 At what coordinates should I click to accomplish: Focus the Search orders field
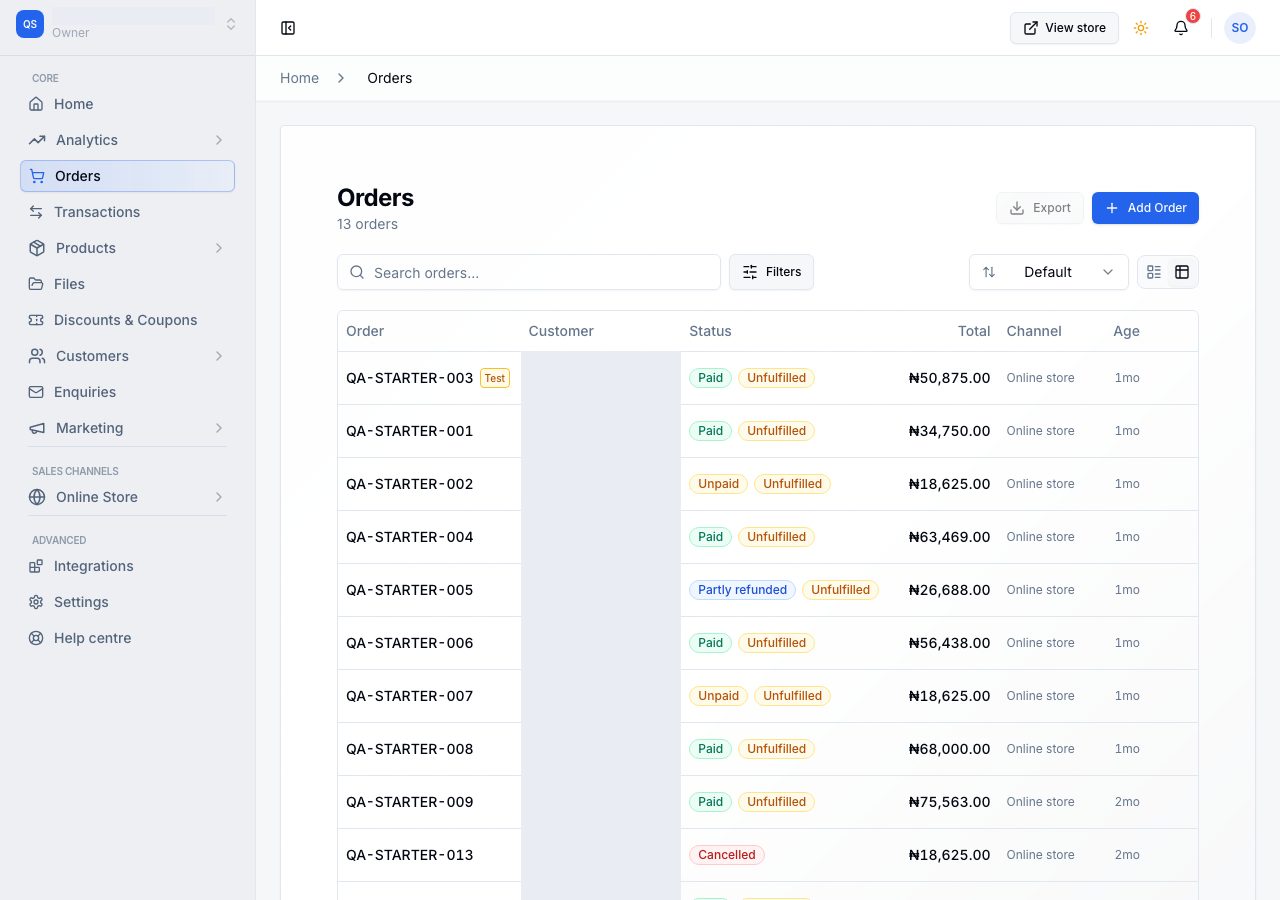click(x=529, y=272)
